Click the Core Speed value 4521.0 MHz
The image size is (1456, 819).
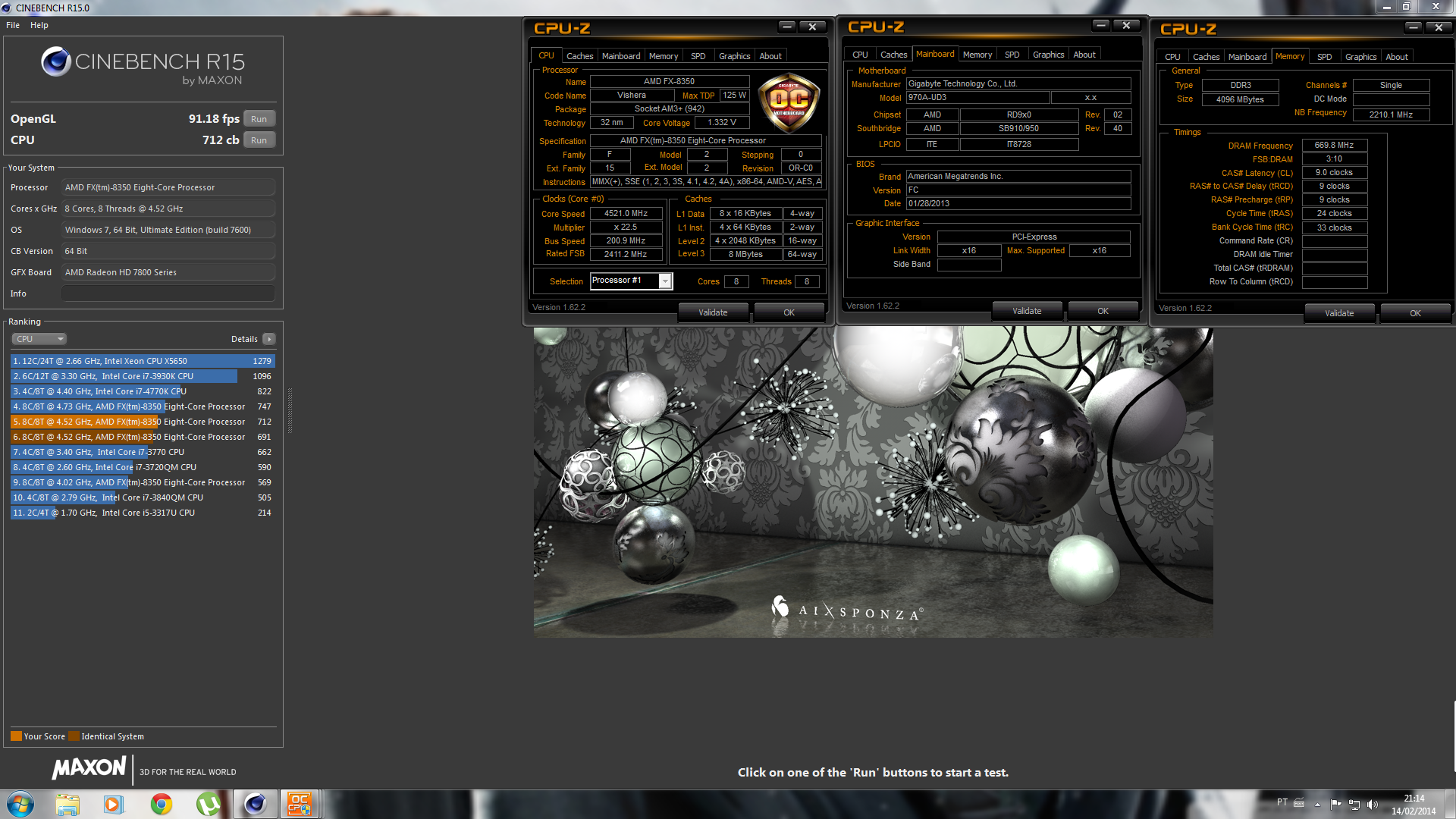pos(626,214)
